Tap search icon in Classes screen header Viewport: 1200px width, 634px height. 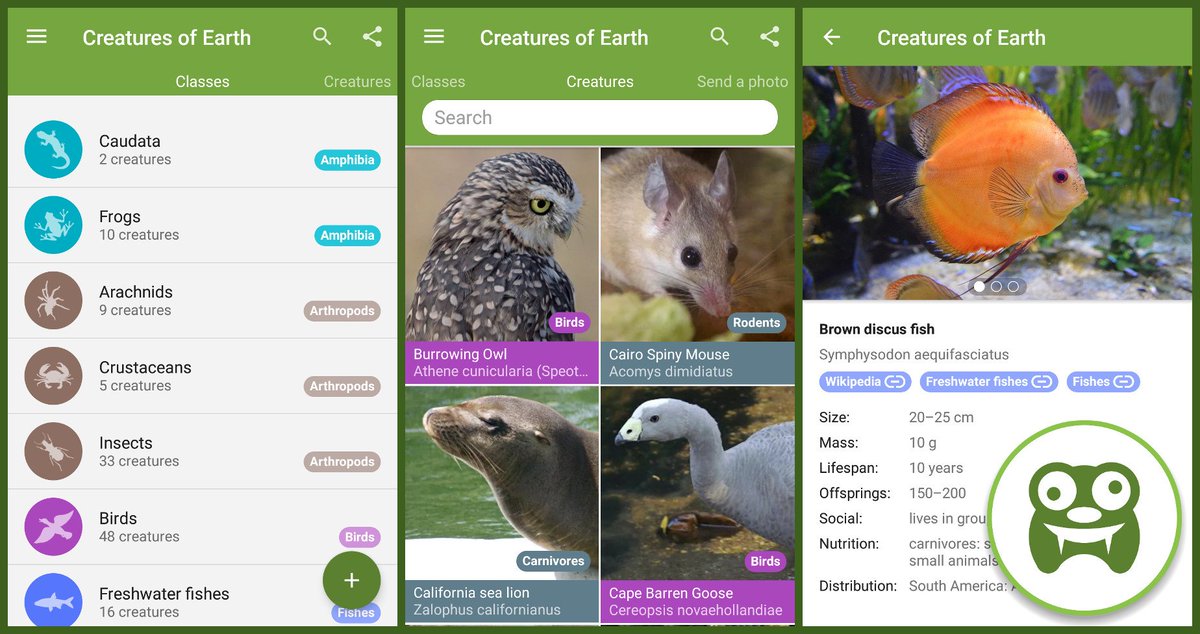tap(322, 37)
